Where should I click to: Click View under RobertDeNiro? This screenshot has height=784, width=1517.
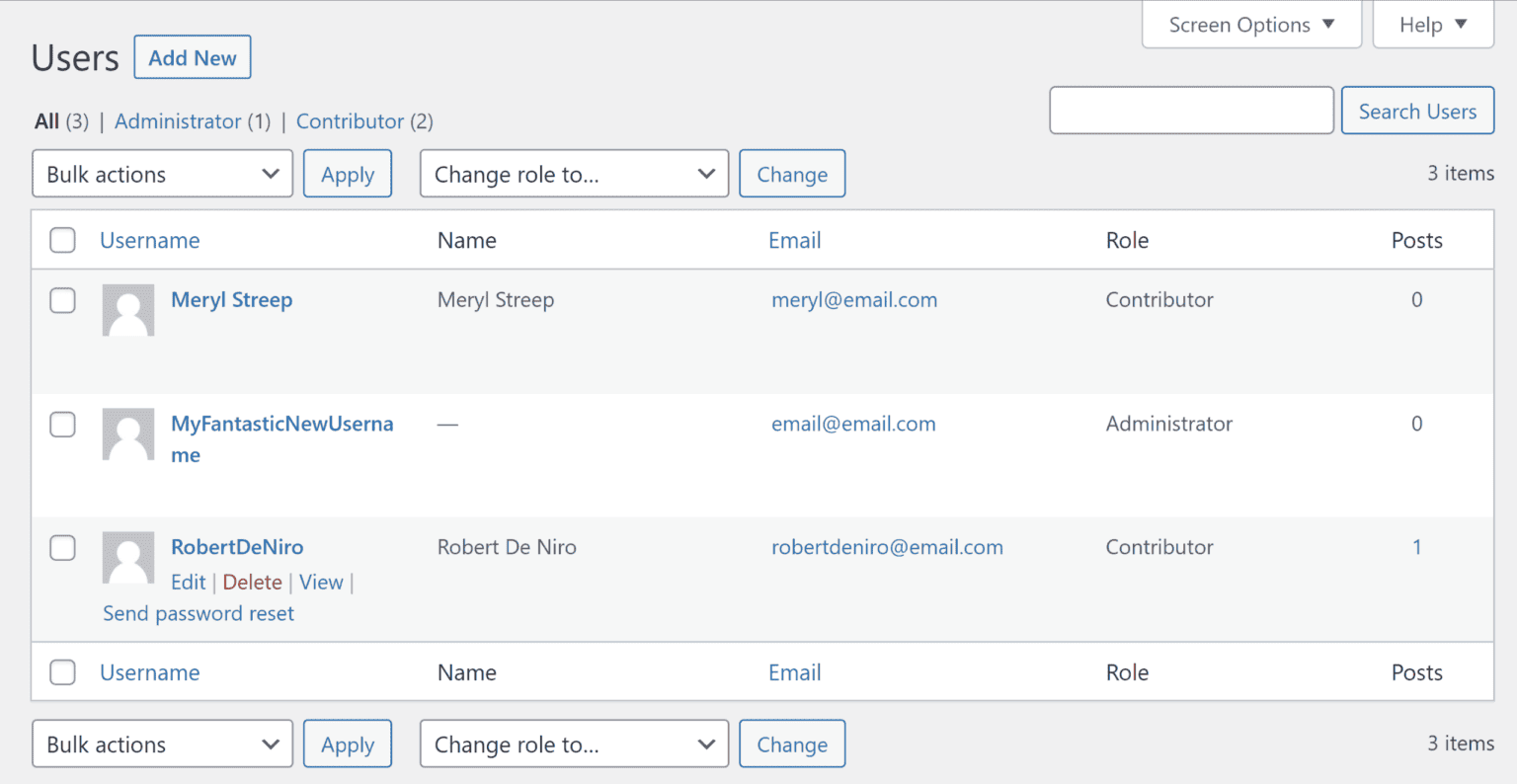coord(322,583)
